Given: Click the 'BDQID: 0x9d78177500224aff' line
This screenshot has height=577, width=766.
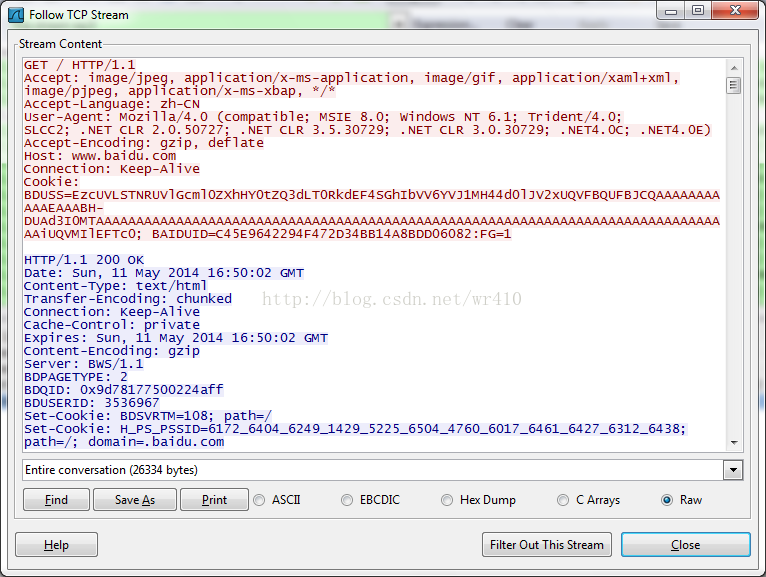Looking at the screenshot, I should [x=124, y=389].
